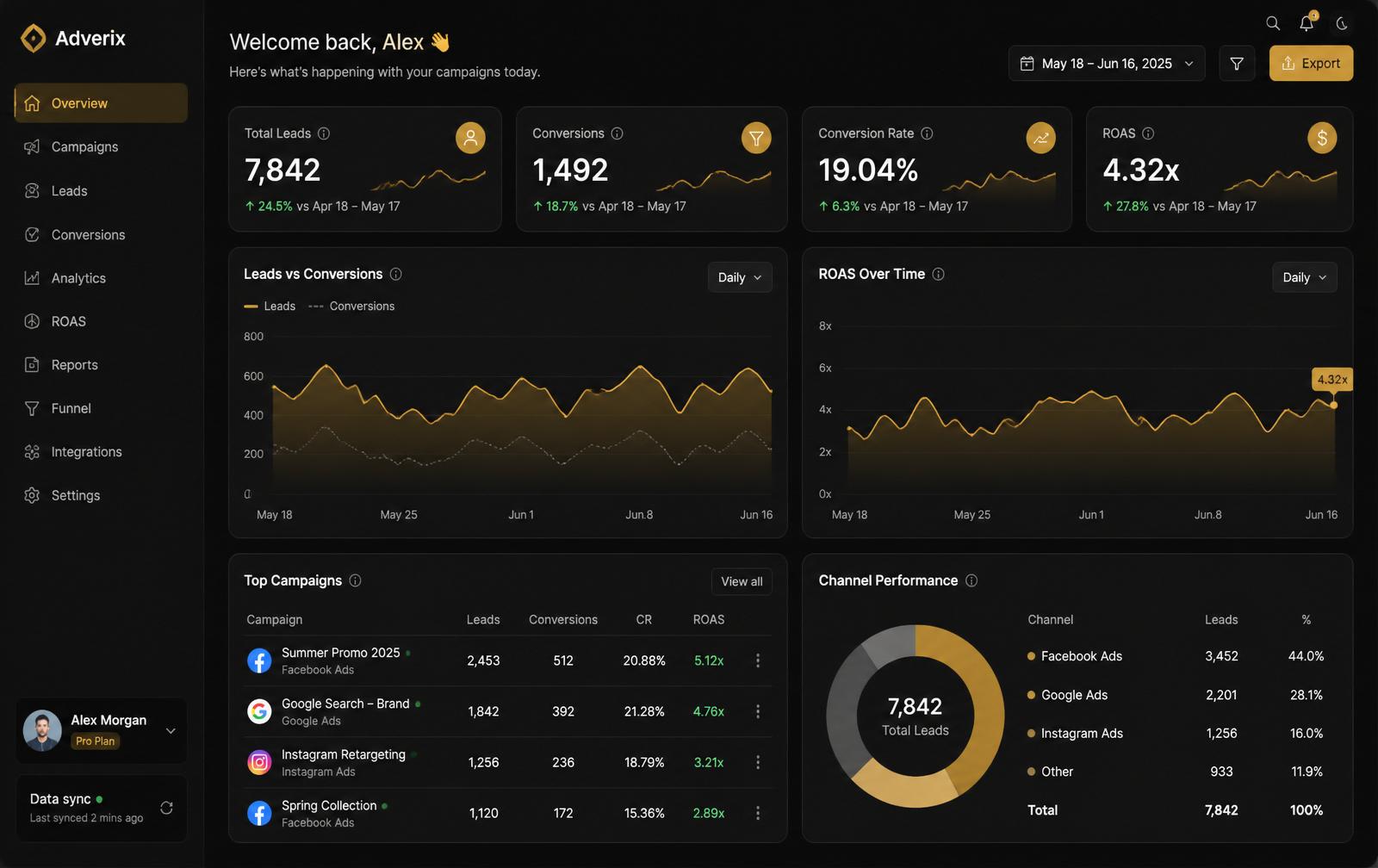This screenshot has height=868, width=1378.
Task: Click Google icon for Google Search – Brand
Action: point(259,711)
